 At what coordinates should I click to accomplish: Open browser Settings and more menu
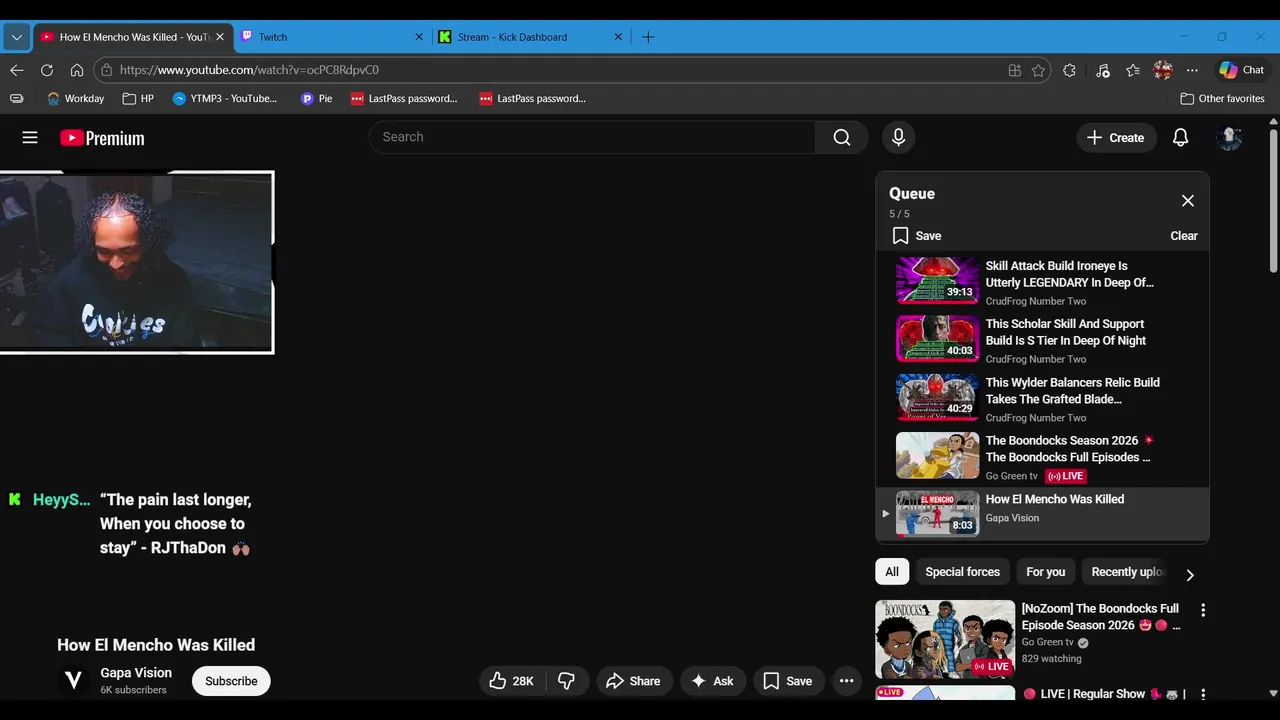(1192, 70)
